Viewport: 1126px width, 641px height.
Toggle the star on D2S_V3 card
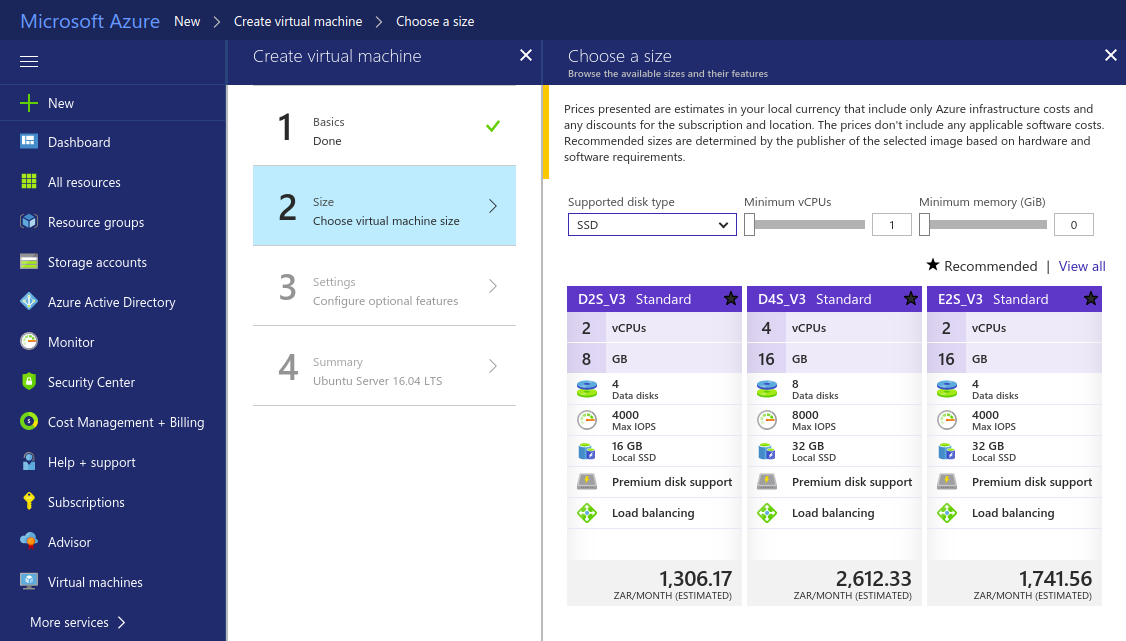730,299
